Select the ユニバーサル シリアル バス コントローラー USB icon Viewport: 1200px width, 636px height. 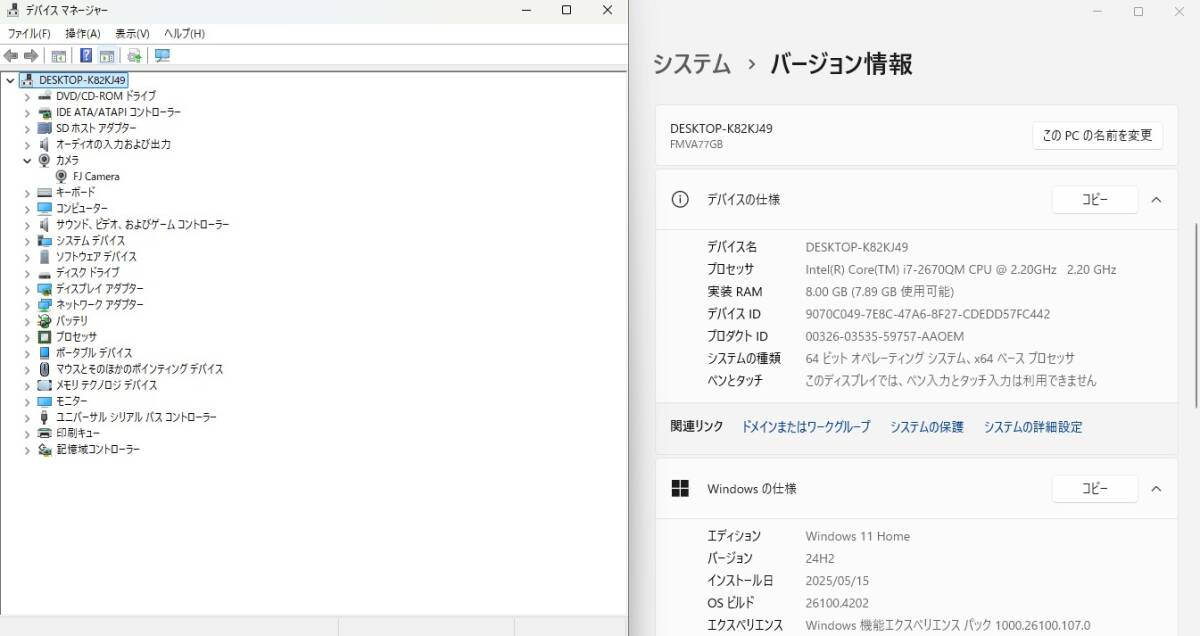pyautogui.click(x=44, y=417)
